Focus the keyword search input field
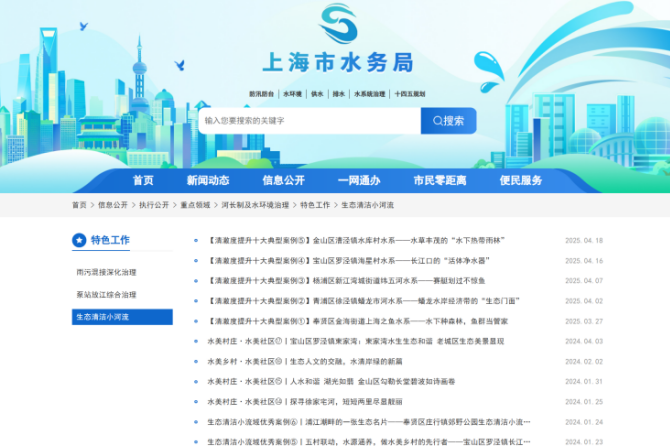Screen dimensions: 670x446 308,121
